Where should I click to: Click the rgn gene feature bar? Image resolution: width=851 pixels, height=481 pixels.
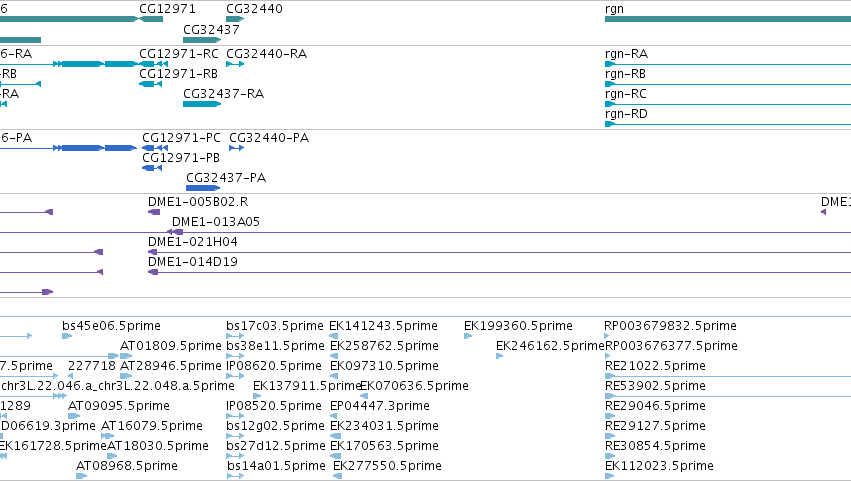pyautogui.click(x=728, y=19)
